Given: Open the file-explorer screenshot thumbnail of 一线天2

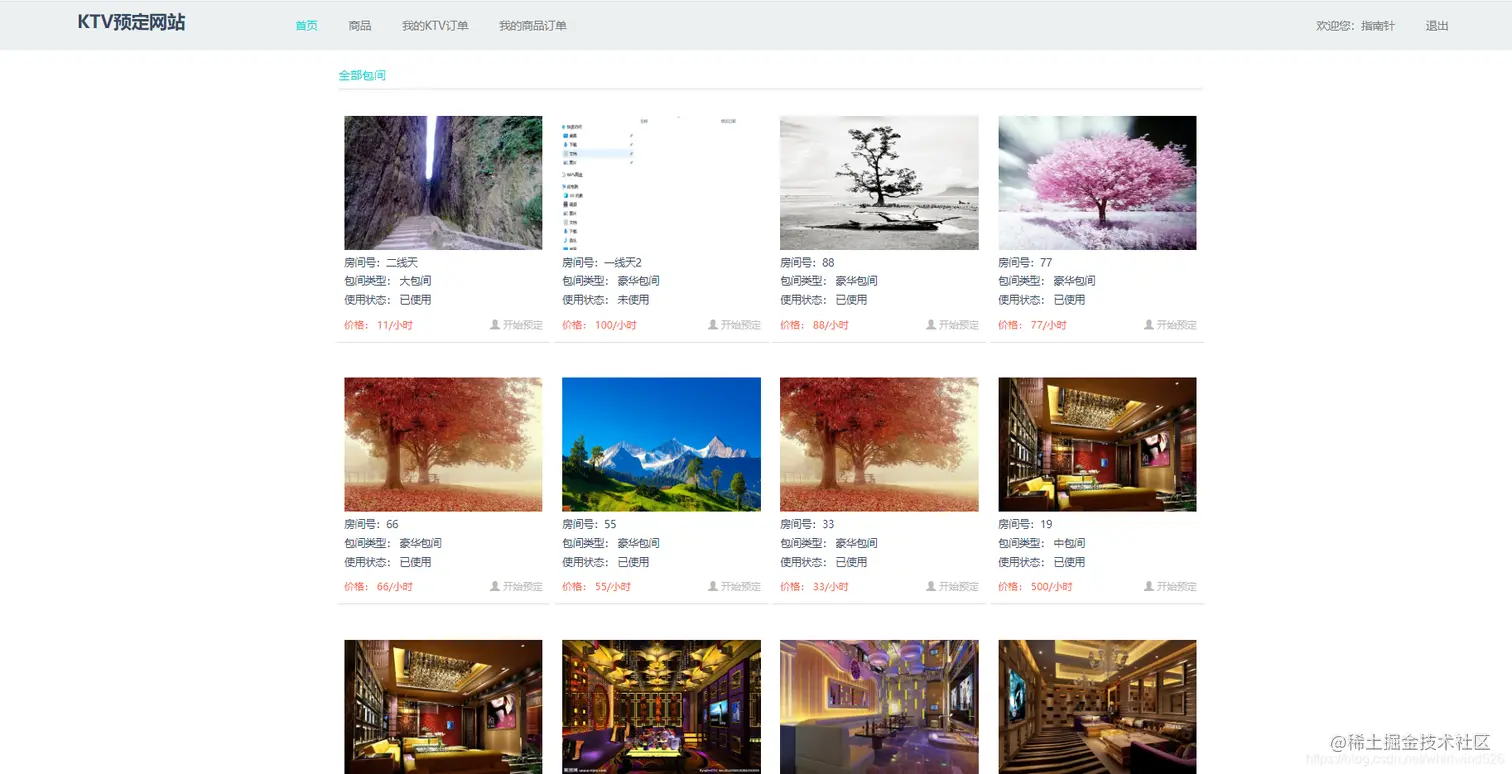Looking at the screenshot, I should [661, 183].
